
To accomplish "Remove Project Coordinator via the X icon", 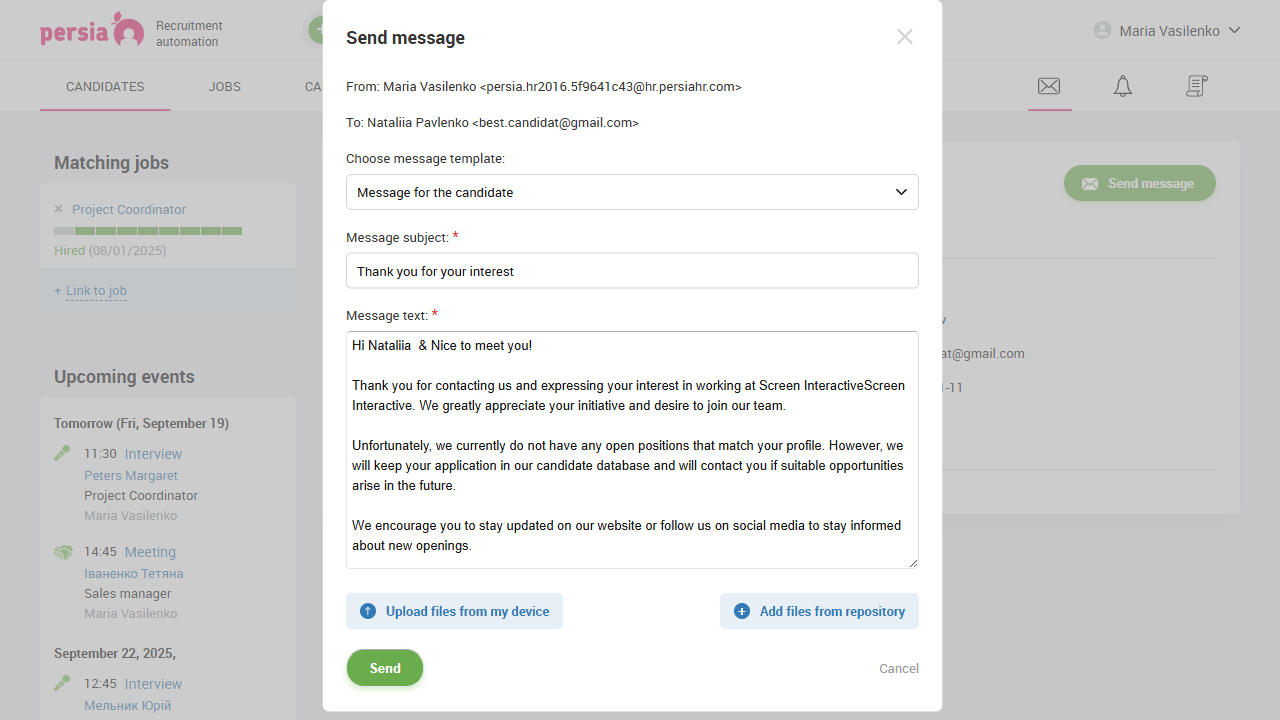I will pos(58,209).
